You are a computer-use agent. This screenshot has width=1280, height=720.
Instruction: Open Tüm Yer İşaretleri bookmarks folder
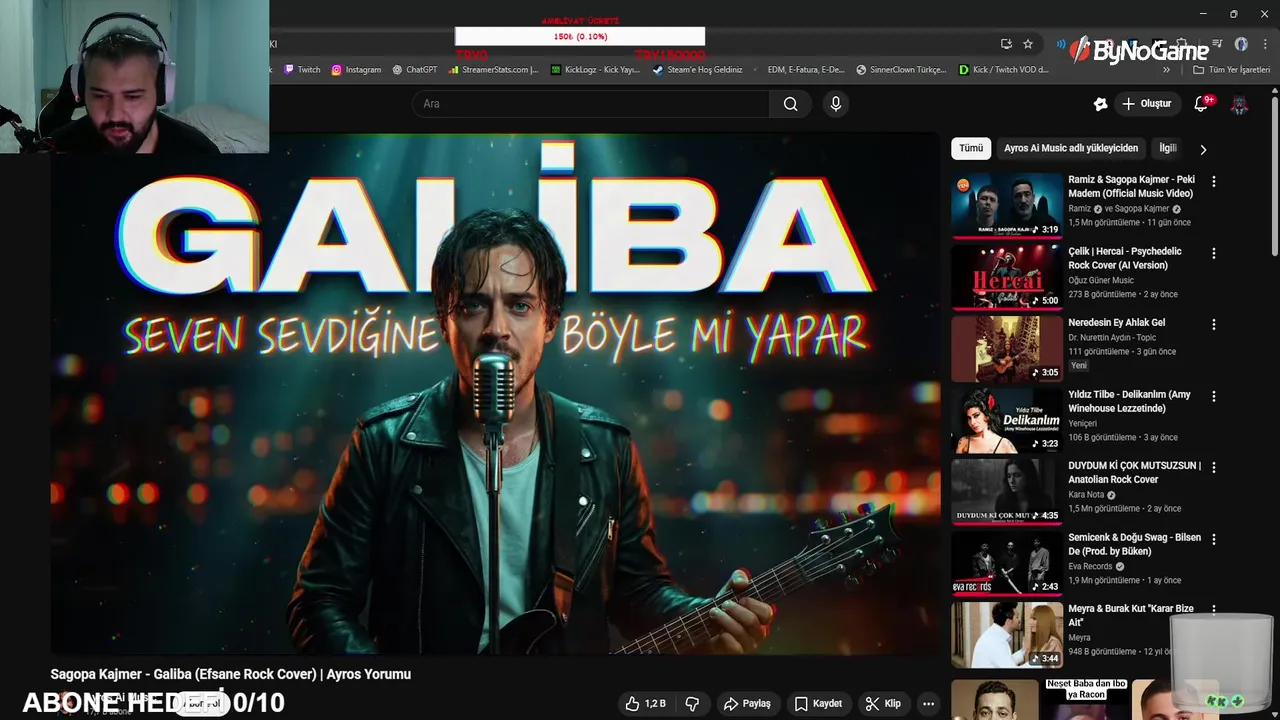(1232, 70)
